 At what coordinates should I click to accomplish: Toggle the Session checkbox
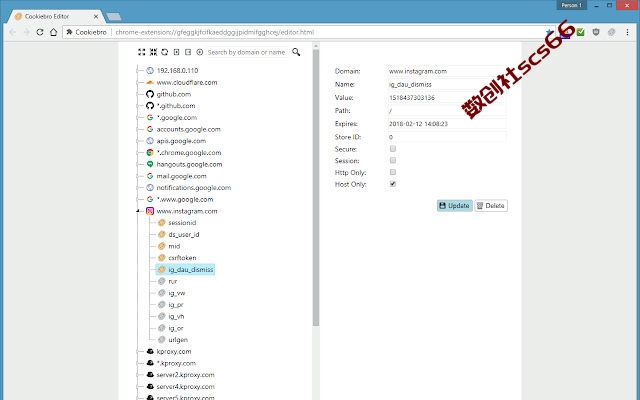tap(393, 160)
